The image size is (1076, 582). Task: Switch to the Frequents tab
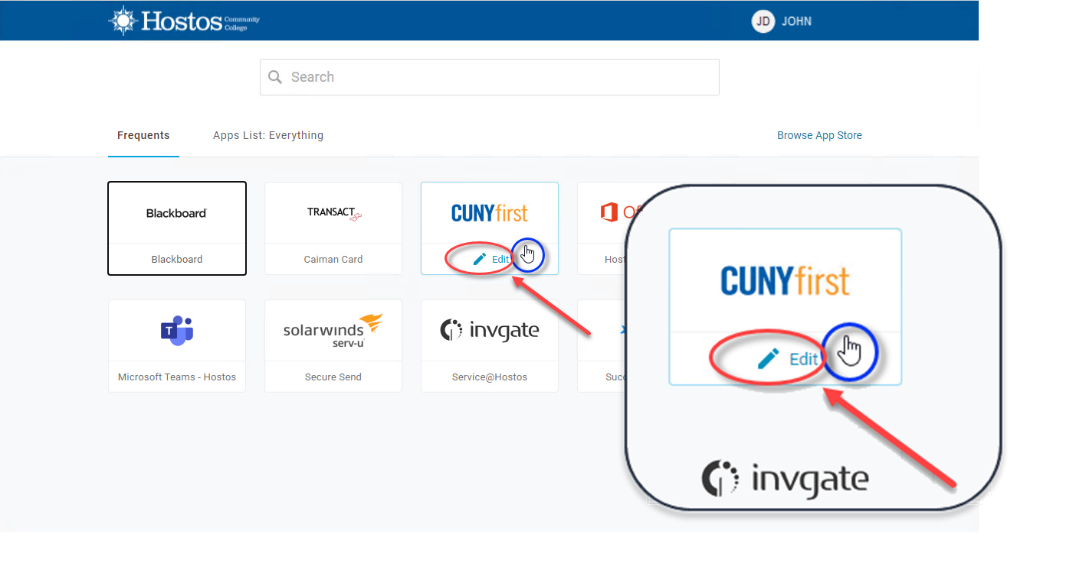(143, 135)
